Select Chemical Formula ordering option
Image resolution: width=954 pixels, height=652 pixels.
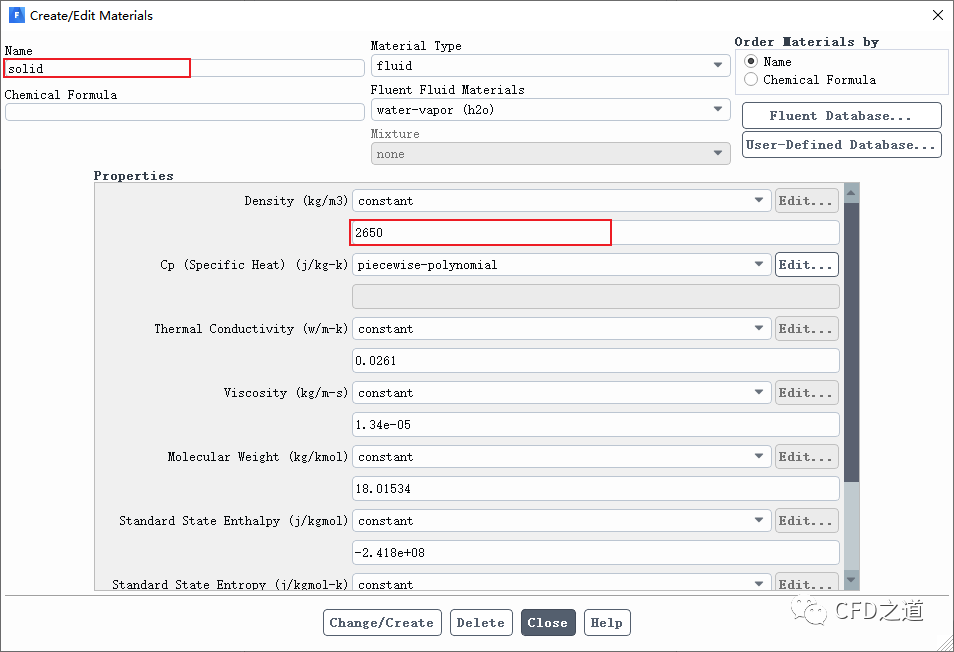[751, 80]
